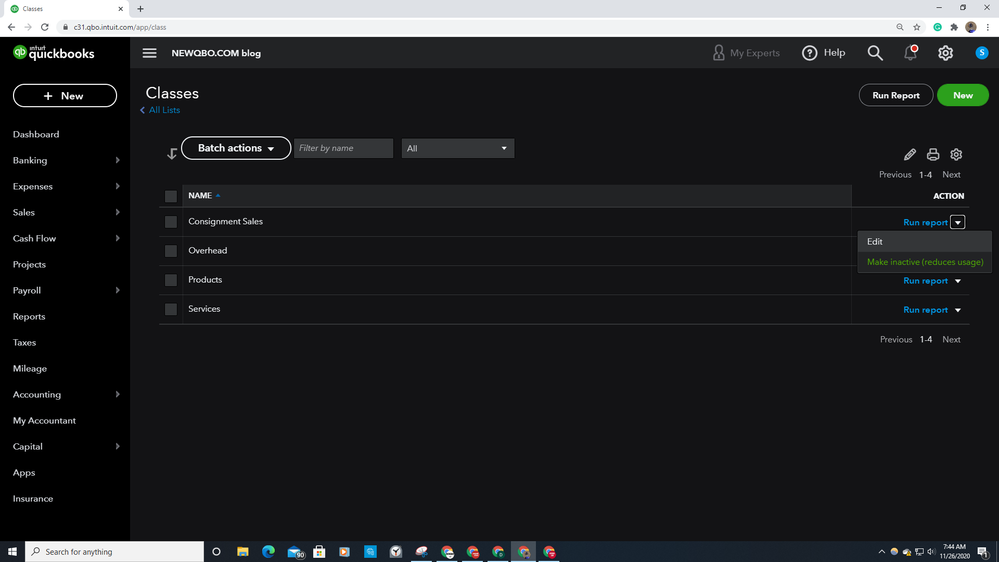The height and width of the screenshot is (562, 999).
Task: Bookmark this page with star icon
Action: coord(917,27)
